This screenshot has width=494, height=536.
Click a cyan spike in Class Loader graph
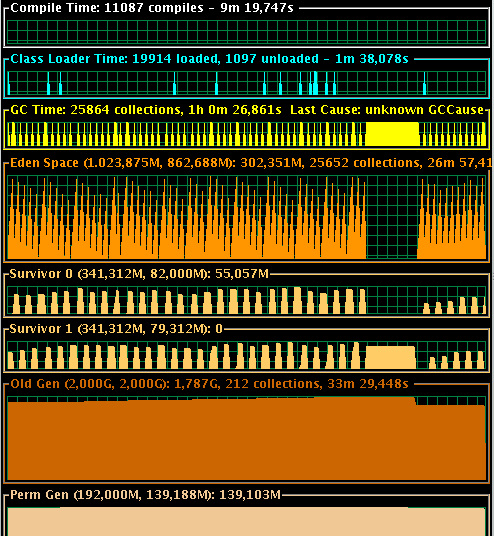tap(216, 83)
